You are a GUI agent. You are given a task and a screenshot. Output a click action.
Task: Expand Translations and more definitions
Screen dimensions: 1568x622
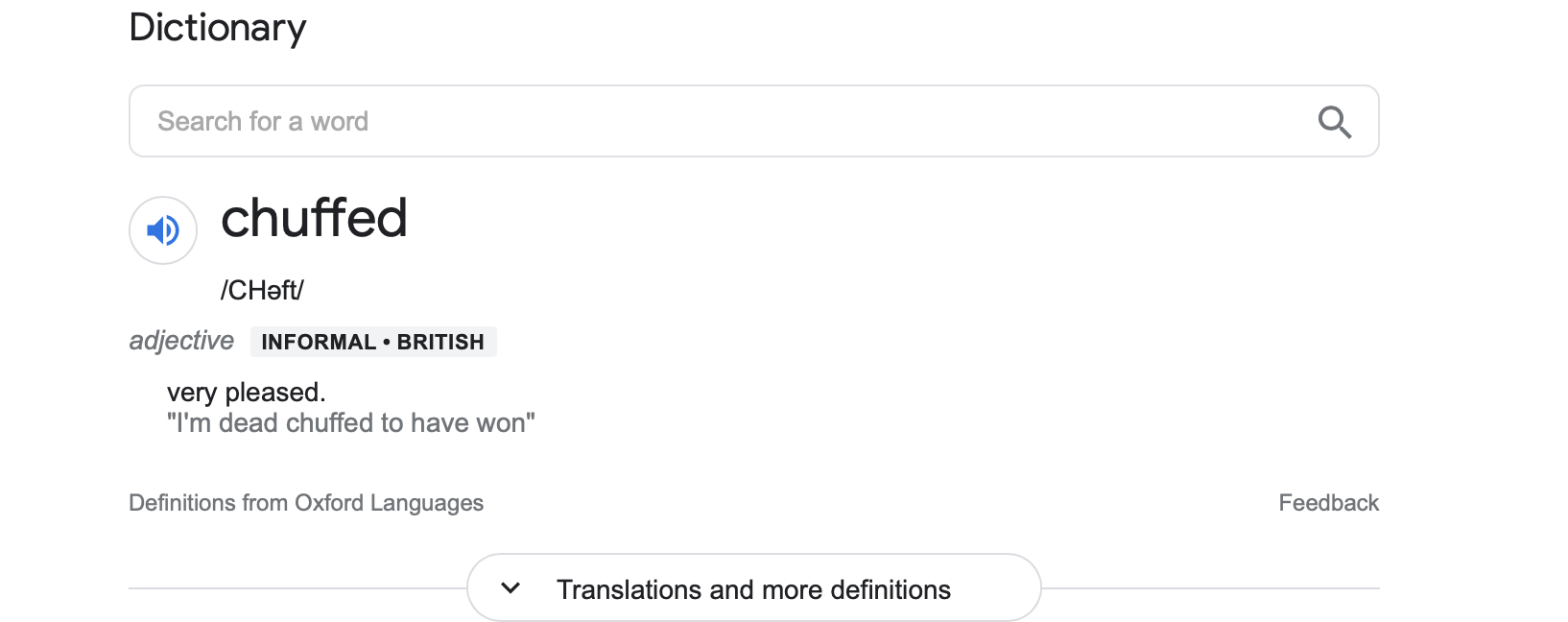(754, 587)
